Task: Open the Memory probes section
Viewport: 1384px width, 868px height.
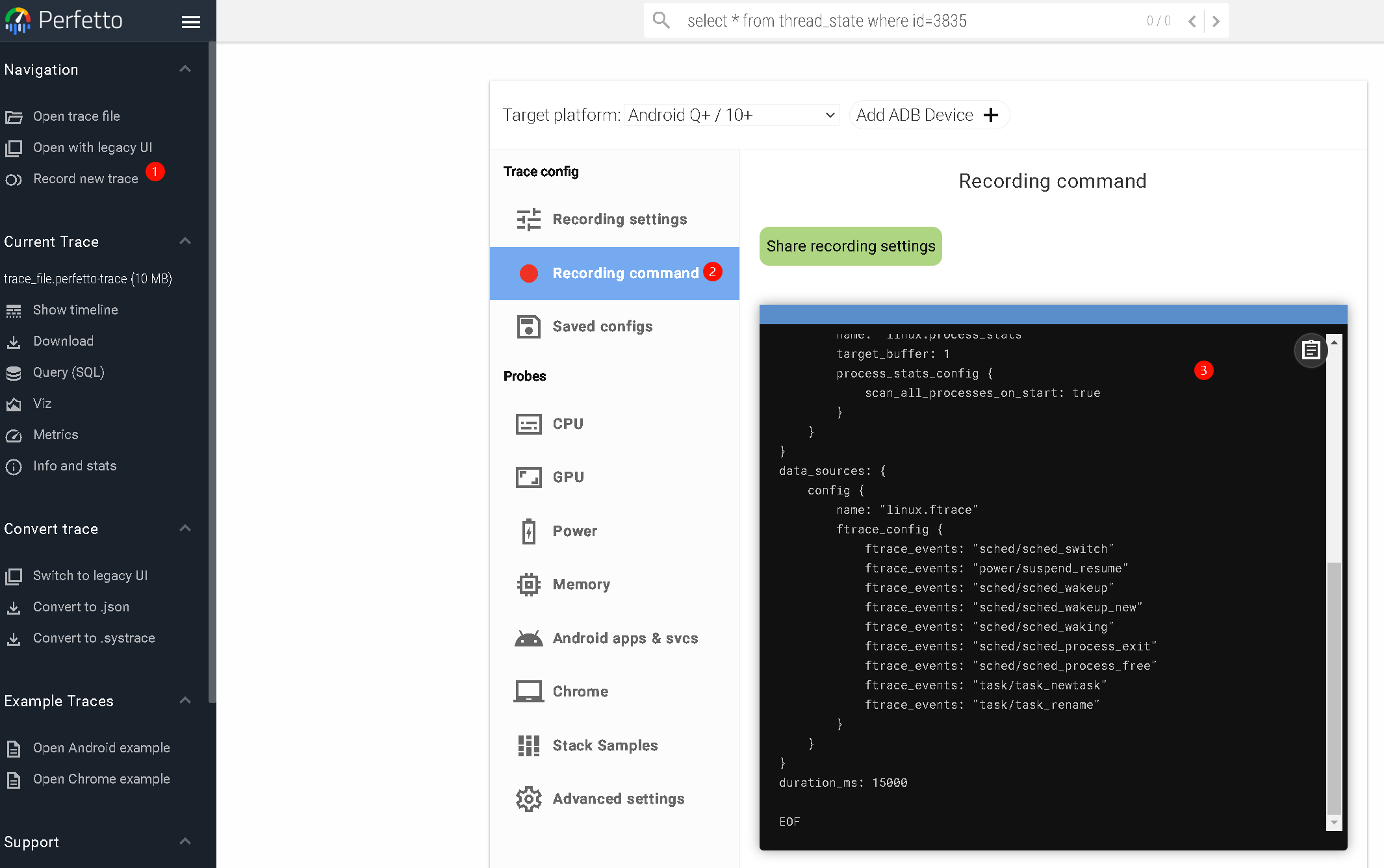Action: (x=581, y=584)
